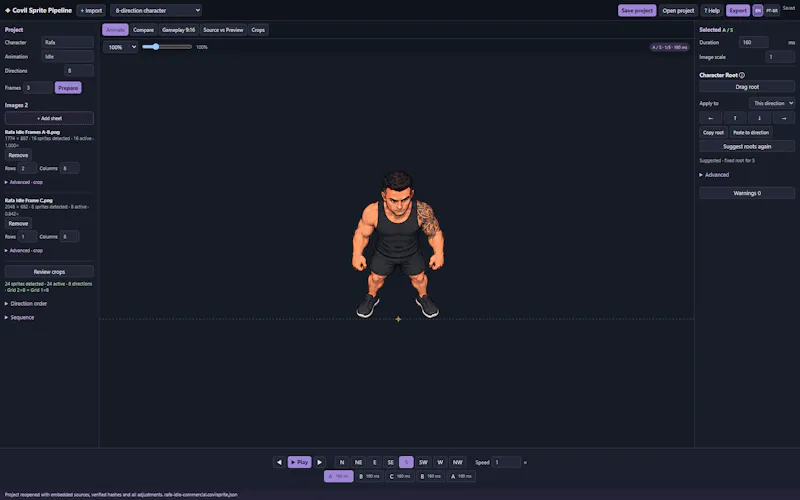This screenshot has height=500, width=800.
Task: Click Paste to direction button
Action: click(x=751, y=133)
